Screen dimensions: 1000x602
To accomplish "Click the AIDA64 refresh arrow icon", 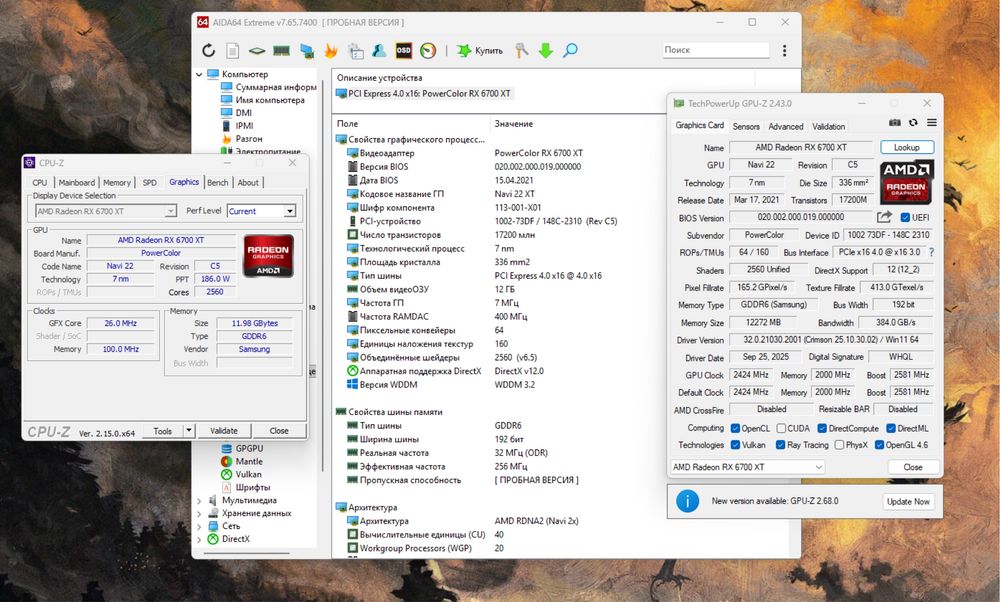I will (209, 50).
